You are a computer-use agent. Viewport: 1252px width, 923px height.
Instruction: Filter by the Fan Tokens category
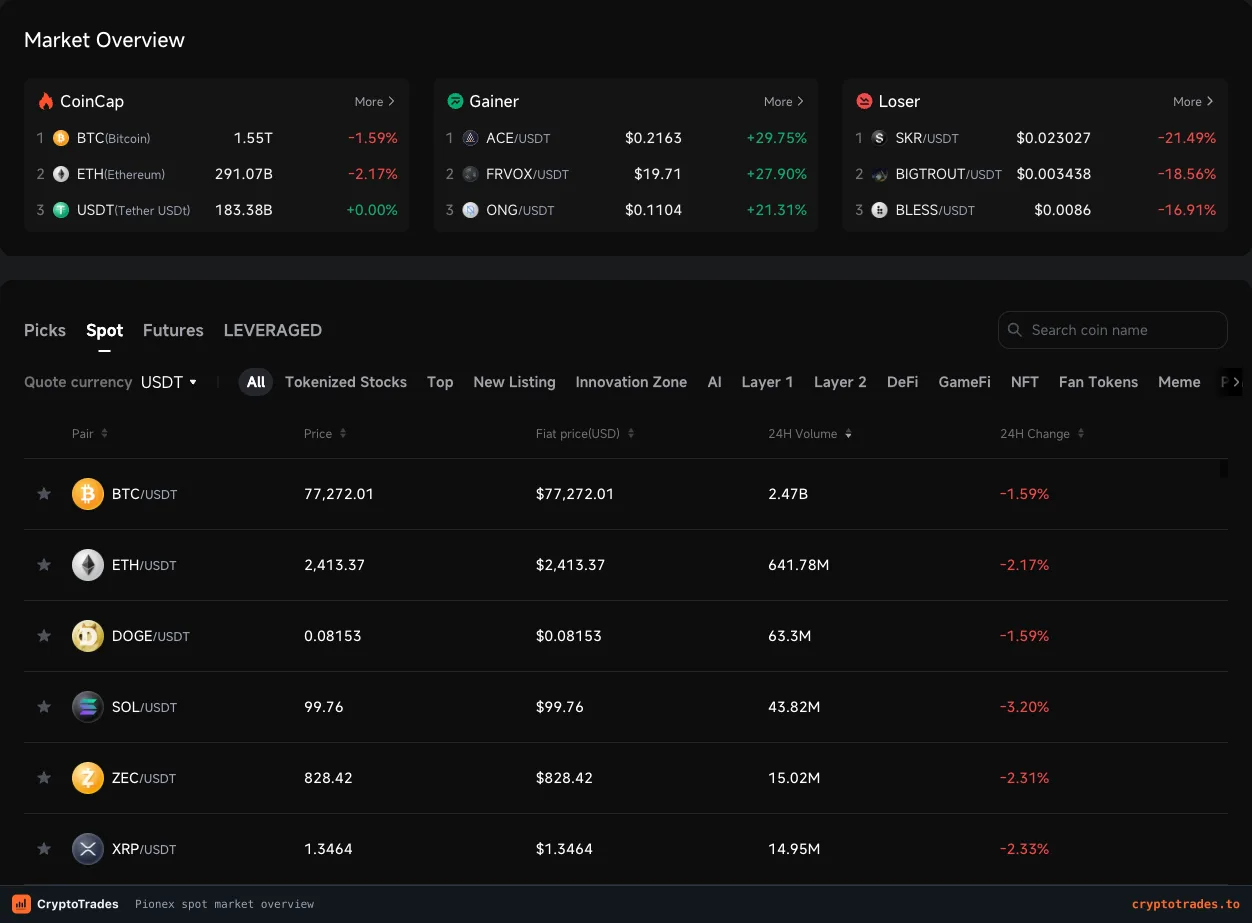tap(1098, 382)
